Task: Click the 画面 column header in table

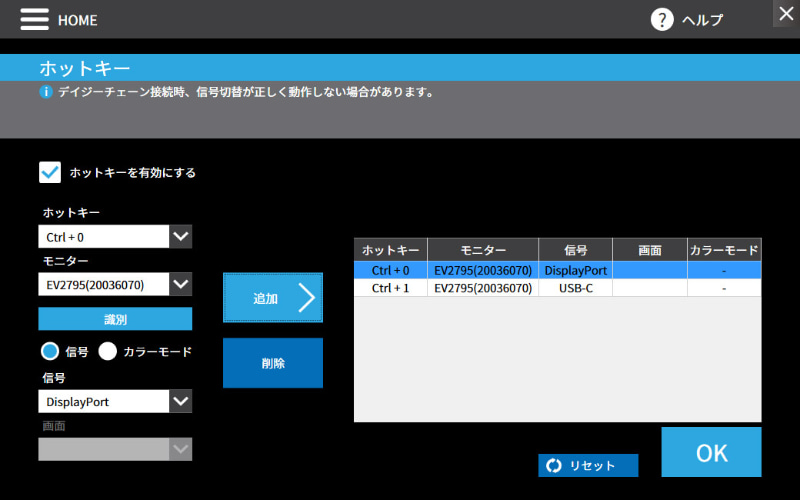Action: point(650,250)
